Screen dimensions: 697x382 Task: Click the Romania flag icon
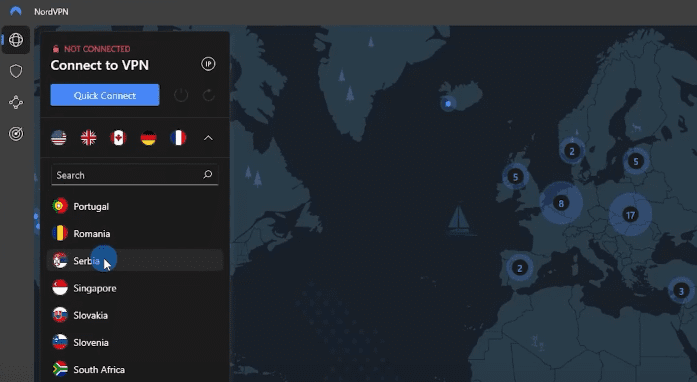[x=60, y=233]
